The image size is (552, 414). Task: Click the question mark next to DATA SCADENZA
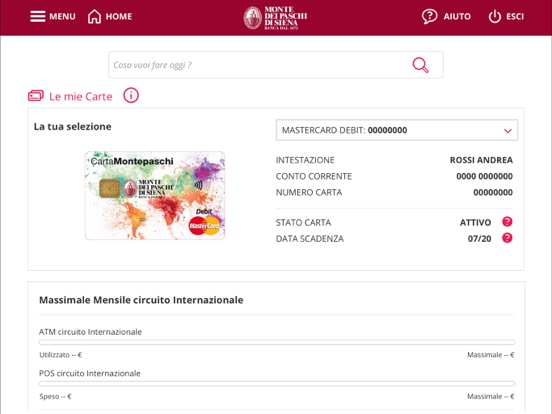(507, 238)
